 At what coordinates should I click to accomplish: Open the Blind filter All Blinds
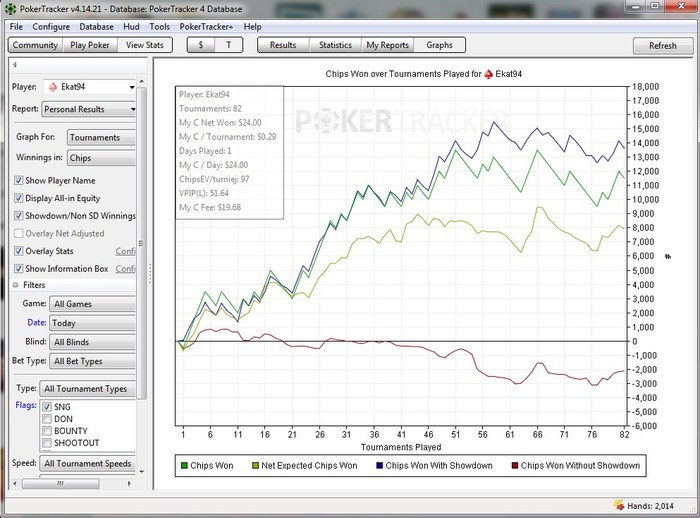point(92,342)
